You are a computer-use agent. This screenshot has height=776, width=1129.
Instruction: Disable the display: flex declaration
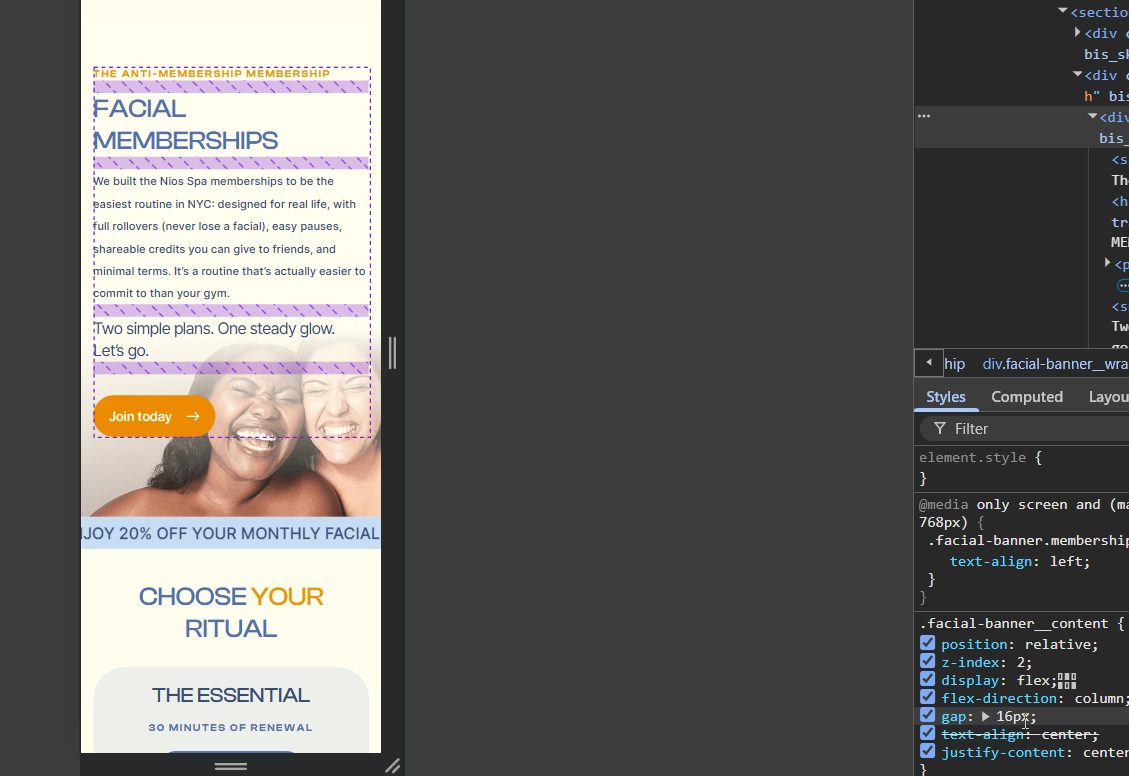coord(927,679)
